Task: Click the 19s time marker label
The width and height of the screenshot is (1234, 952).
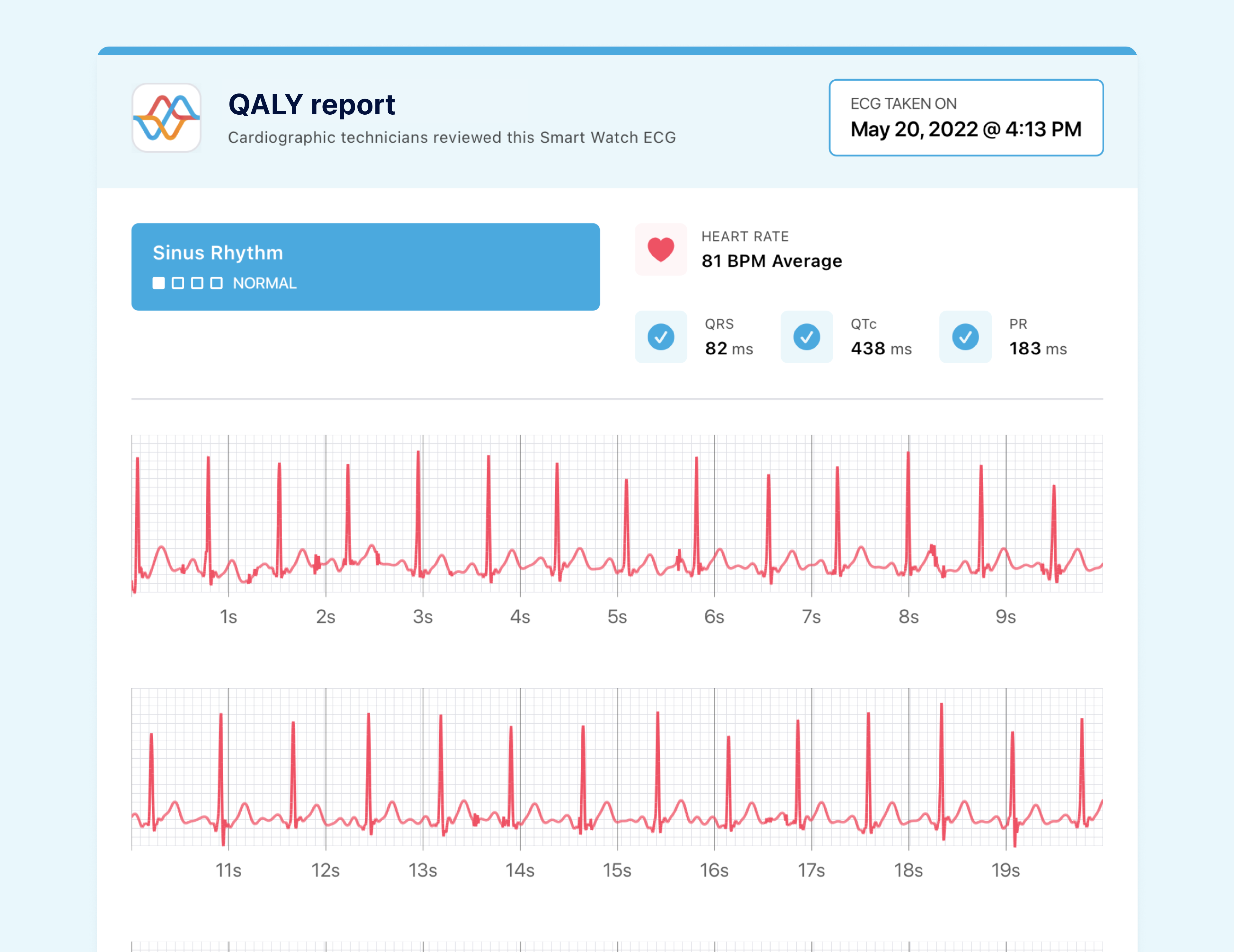Action: (1006, 870)
